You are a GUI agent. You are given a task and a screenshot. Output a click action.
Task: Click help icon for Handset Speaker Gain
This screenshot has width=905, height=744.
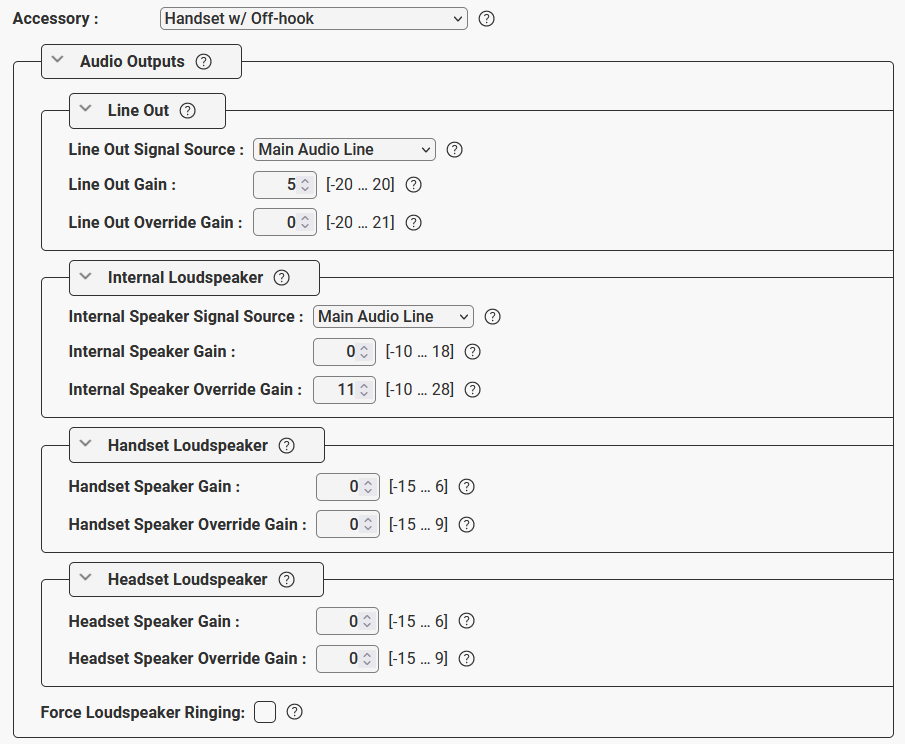pyautogui.click(x=466, y=487)
